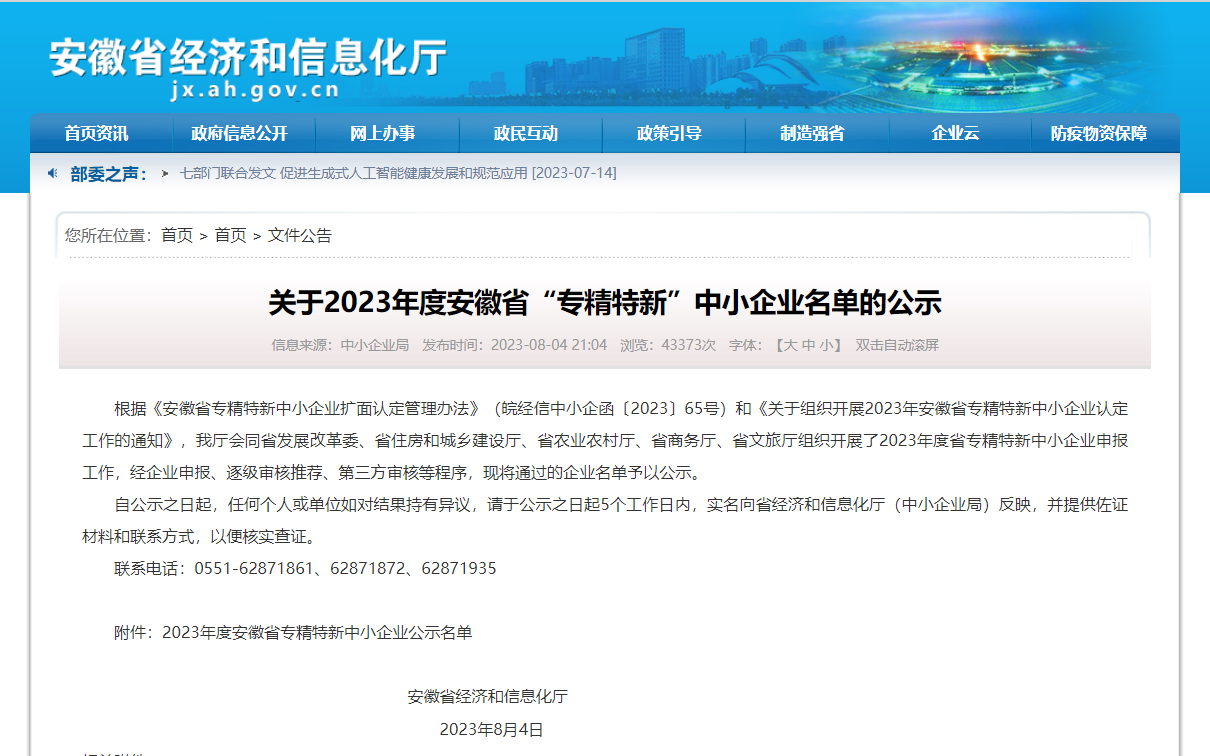Set font size to 小
Image resolution: width=1210 pixels, height=756 pixels.
coord(826,345)
